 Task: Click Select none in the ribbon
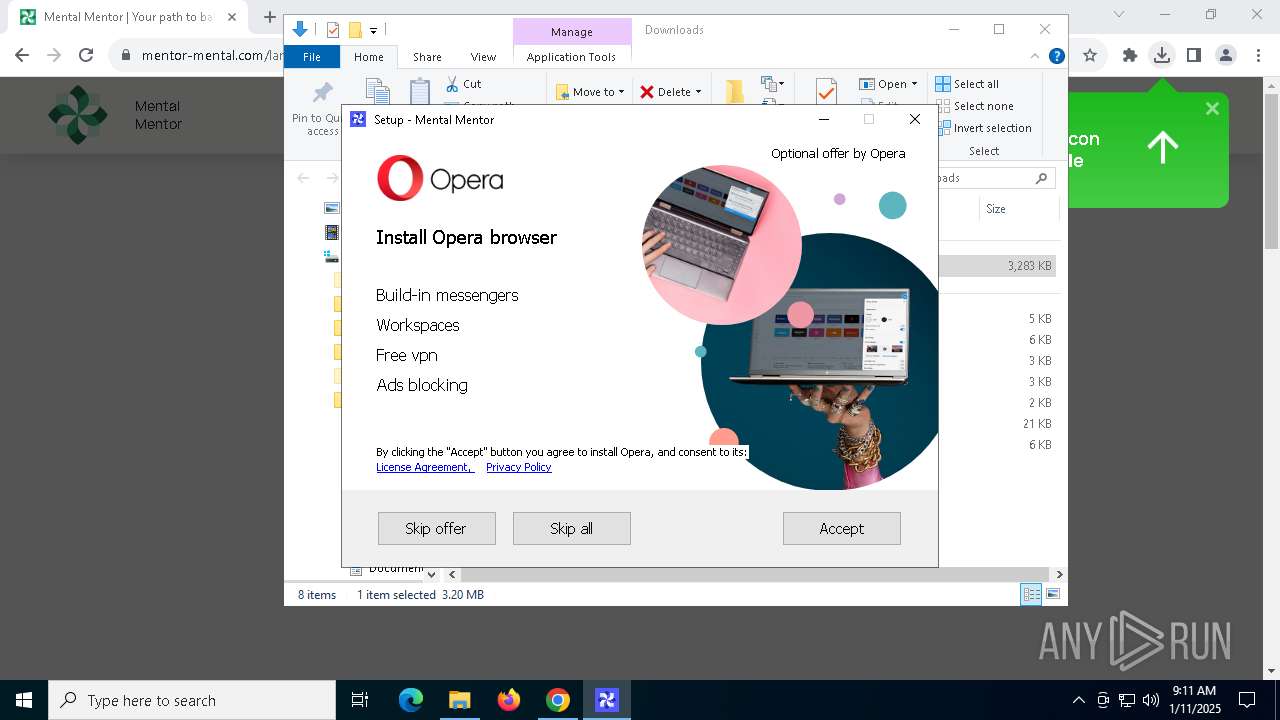point(974,106)
